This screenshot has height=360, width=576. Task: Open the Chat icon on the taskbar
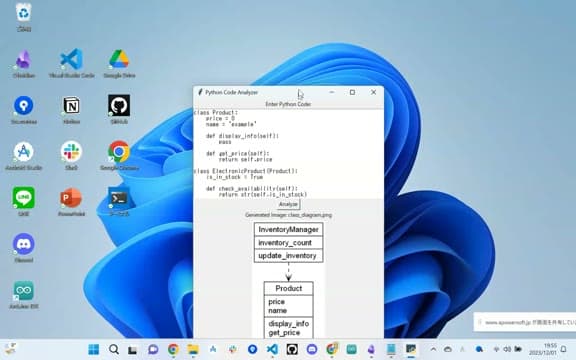(x=153, y=349)
